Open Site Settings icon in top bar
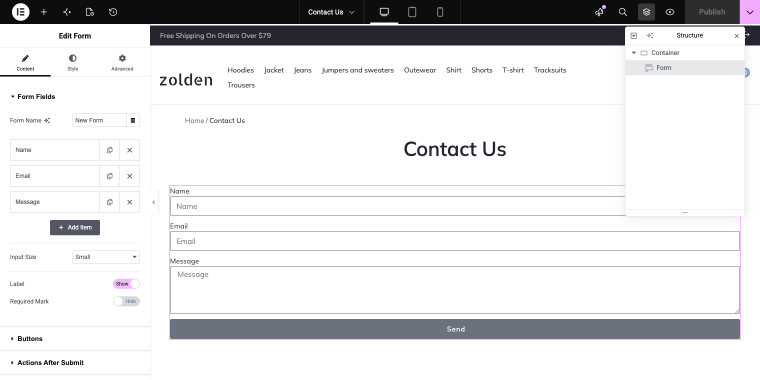The height and width of the screenshot is (380, 760). (67, 12)
